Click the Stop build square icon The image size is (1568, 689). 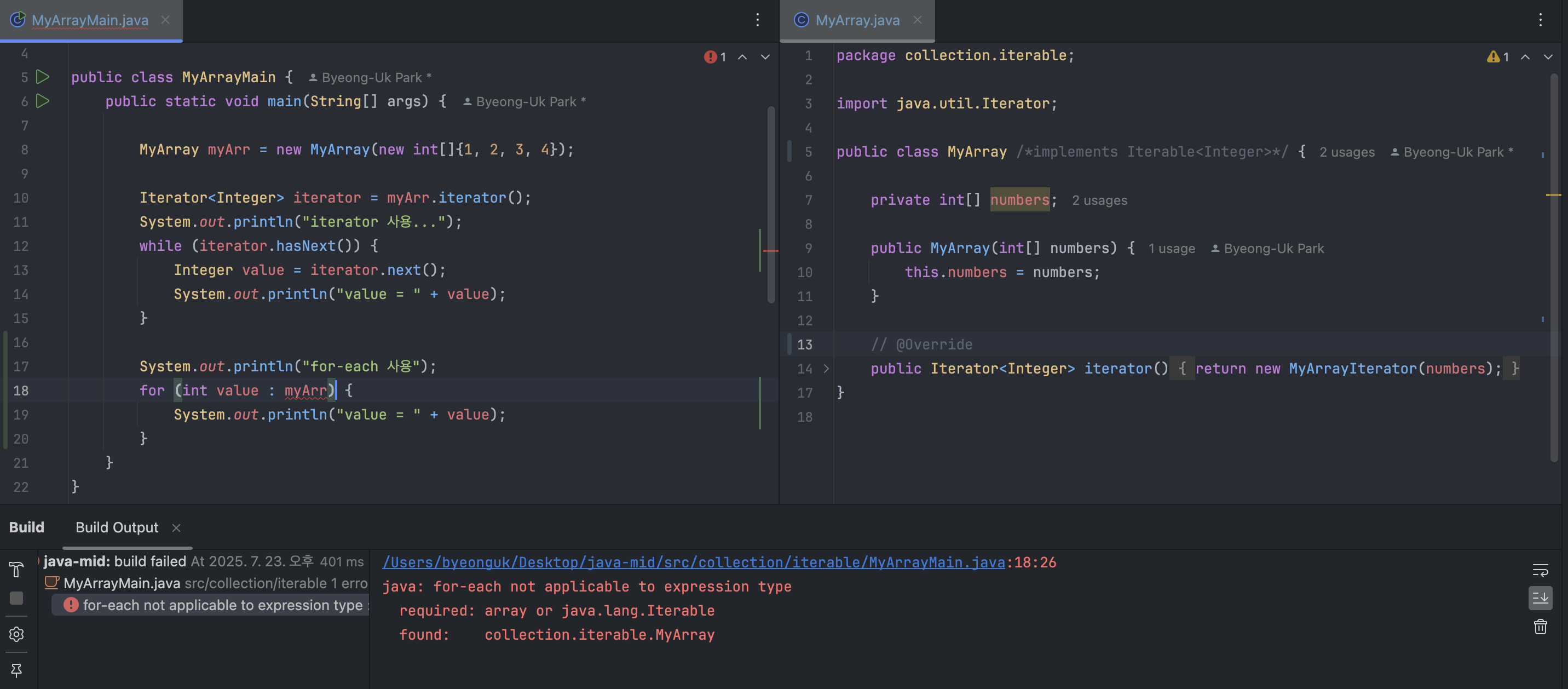16,598
